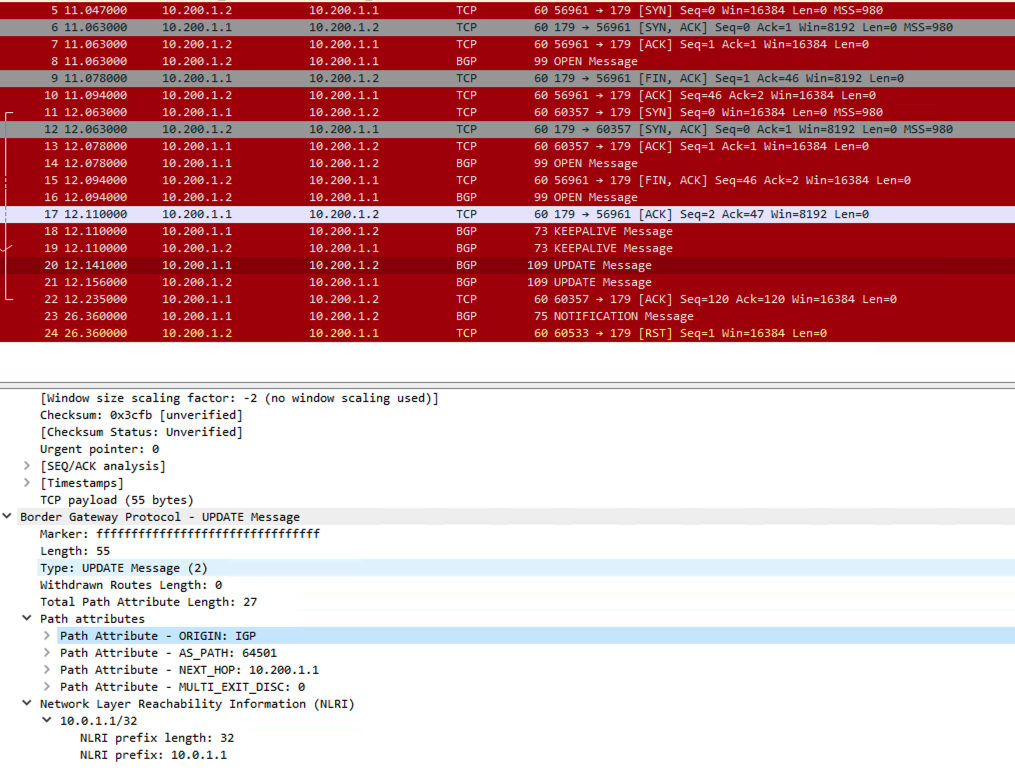Click Total Path Attribute Length: 27 field
The height and width of the screenshot is (772, 1015).
point(148,602)
